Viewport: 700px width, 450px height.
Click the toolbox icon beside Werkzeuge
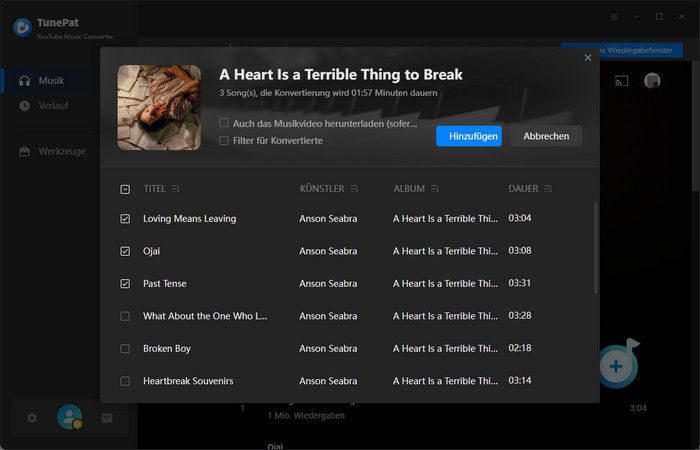(x=25, y=151)
